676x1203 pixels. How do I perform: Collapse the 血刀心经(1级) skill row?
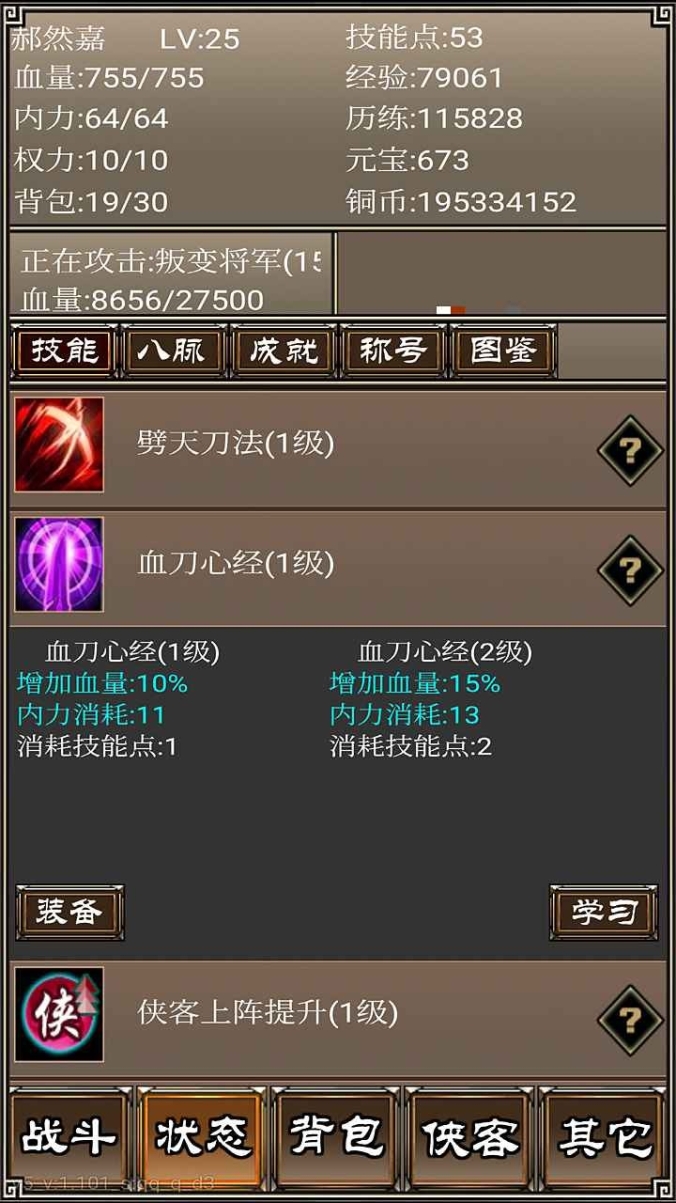(338, 564)
